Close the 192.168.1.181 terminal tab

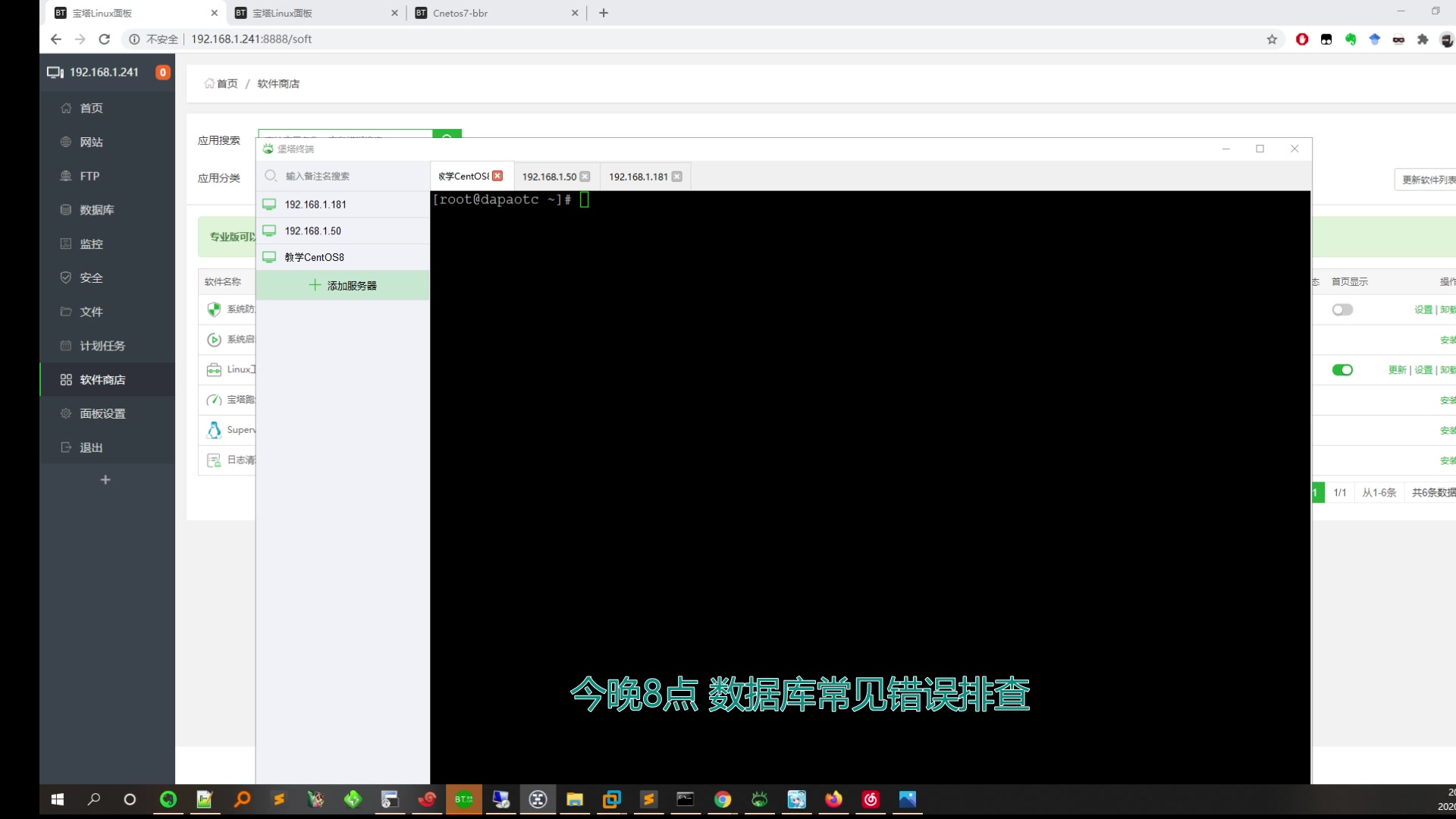tap(677, 177)
